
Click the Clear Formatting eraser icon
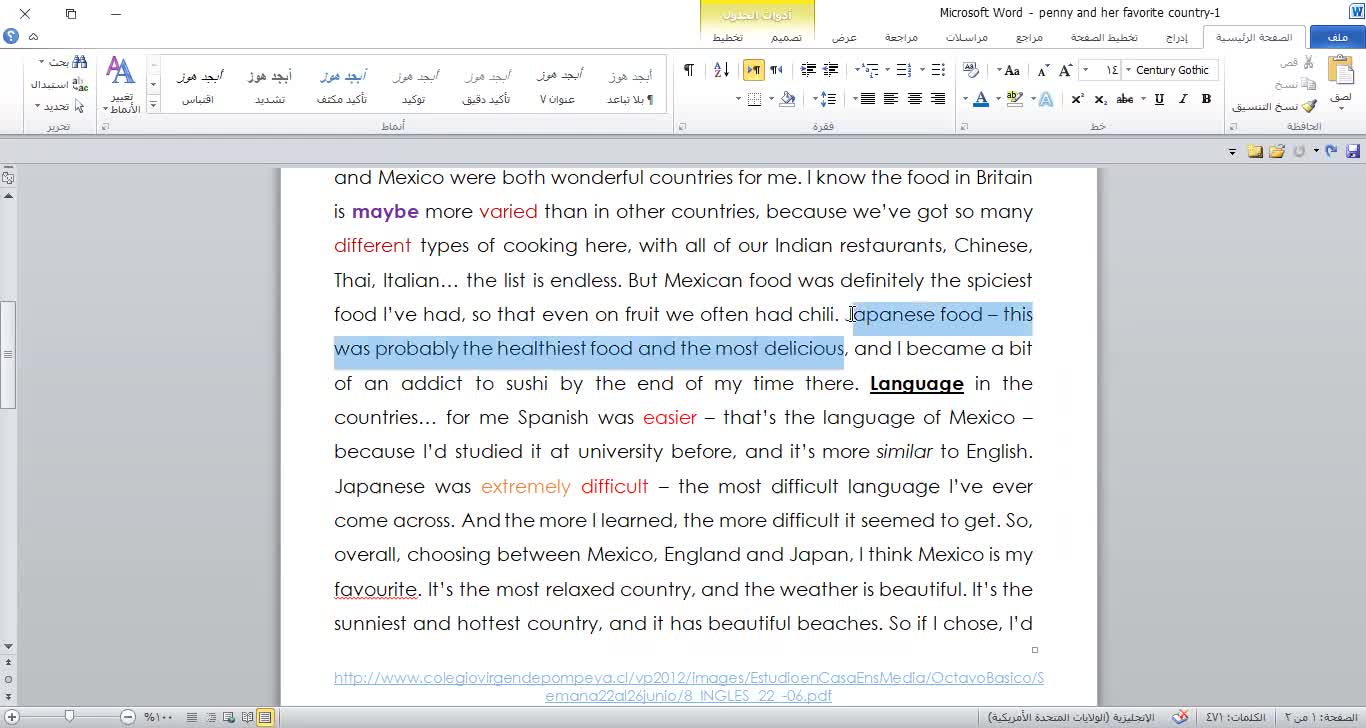click(971, 70)
